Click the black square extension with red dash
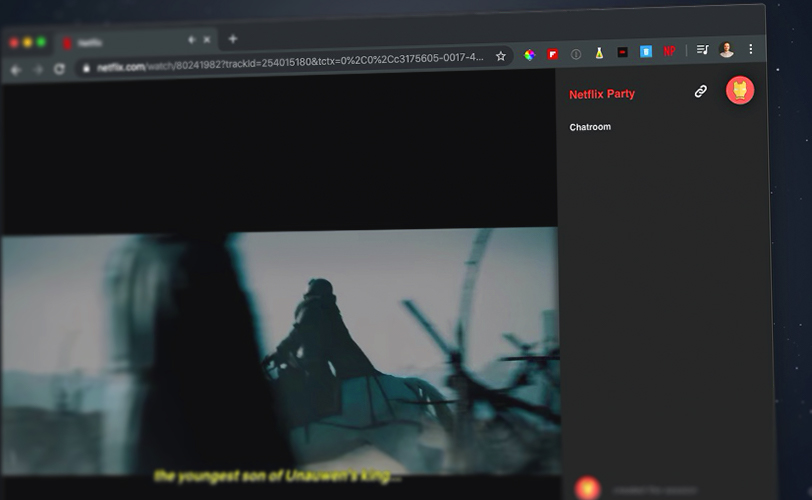812x500 pixels. [x=622, y=52]
